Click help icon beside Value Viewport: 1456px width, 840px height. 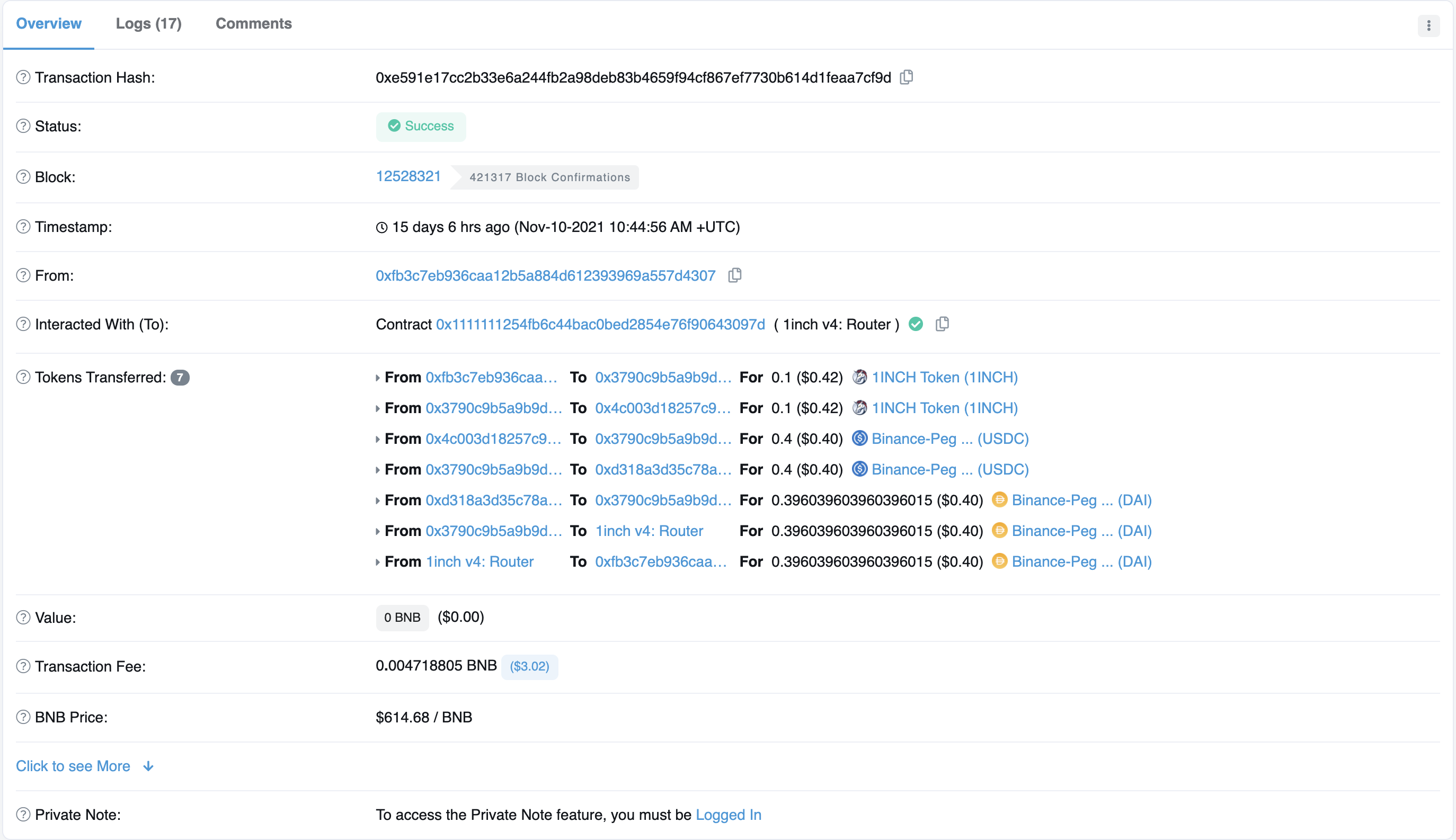click(x=23, y=618)
